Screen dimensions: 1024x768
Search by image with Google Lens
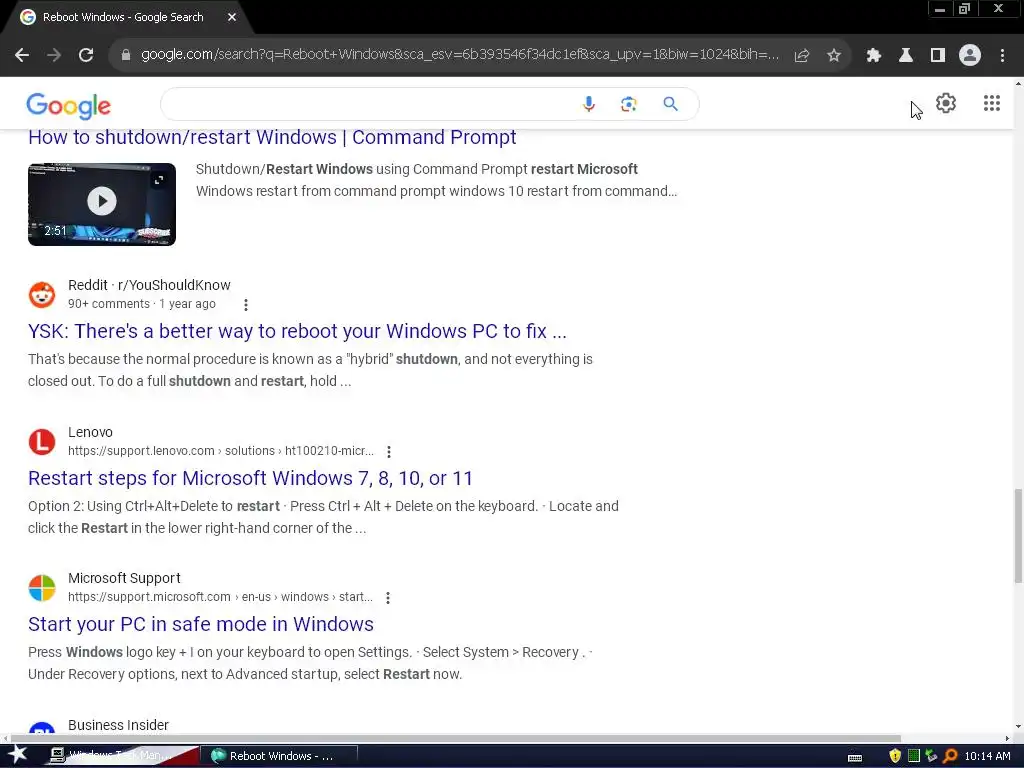[x=629, y=104]
